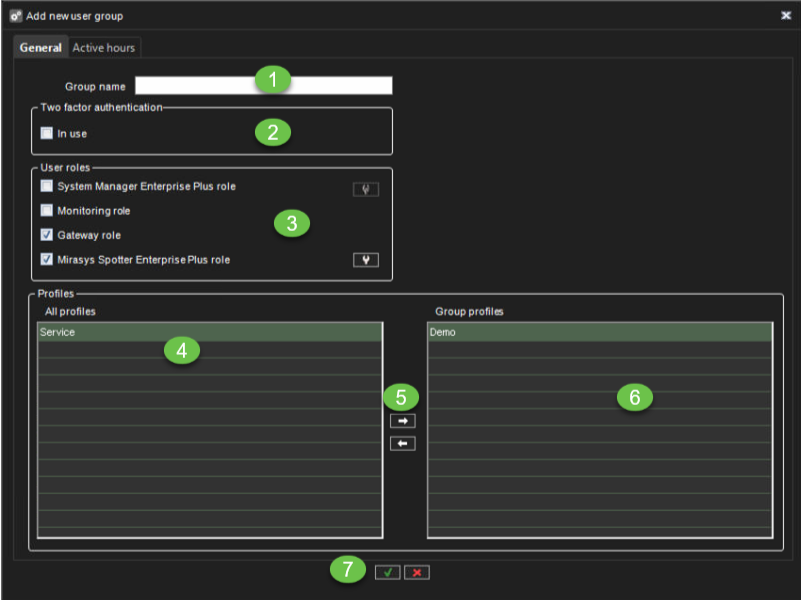802x600 pixels.
Task: Move selected profile left to All profiles
Action: (402, 443)
